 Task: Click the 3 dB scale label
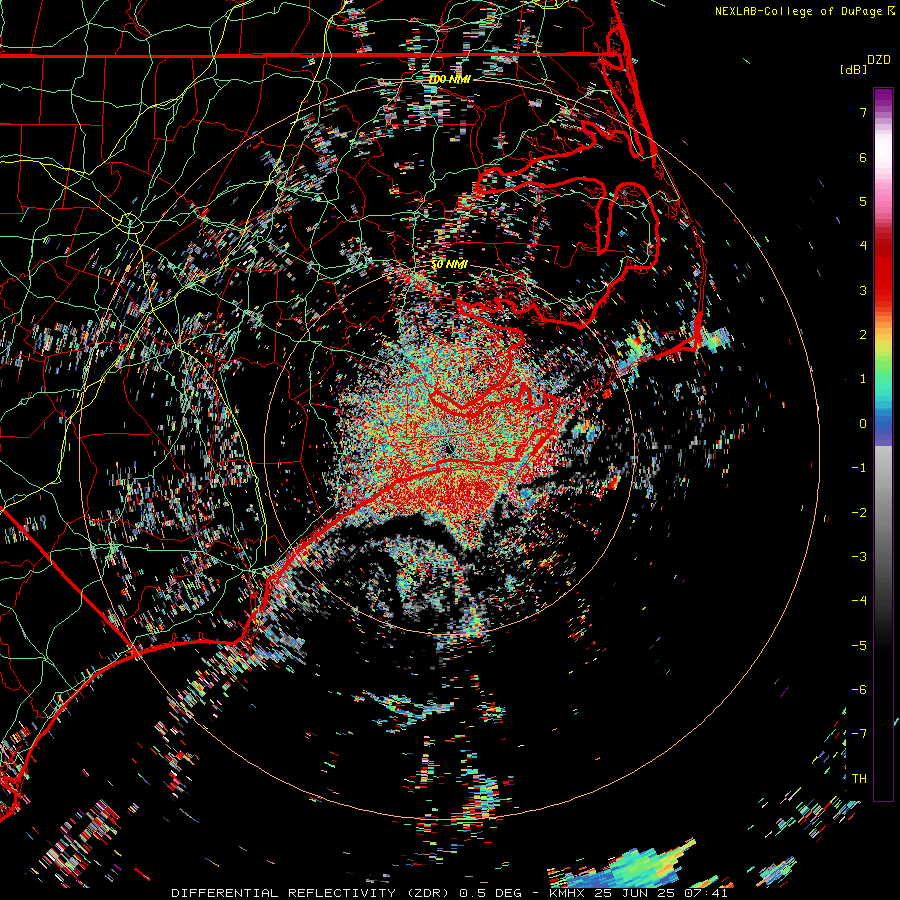pyautogui.click(x=863, y=290)
